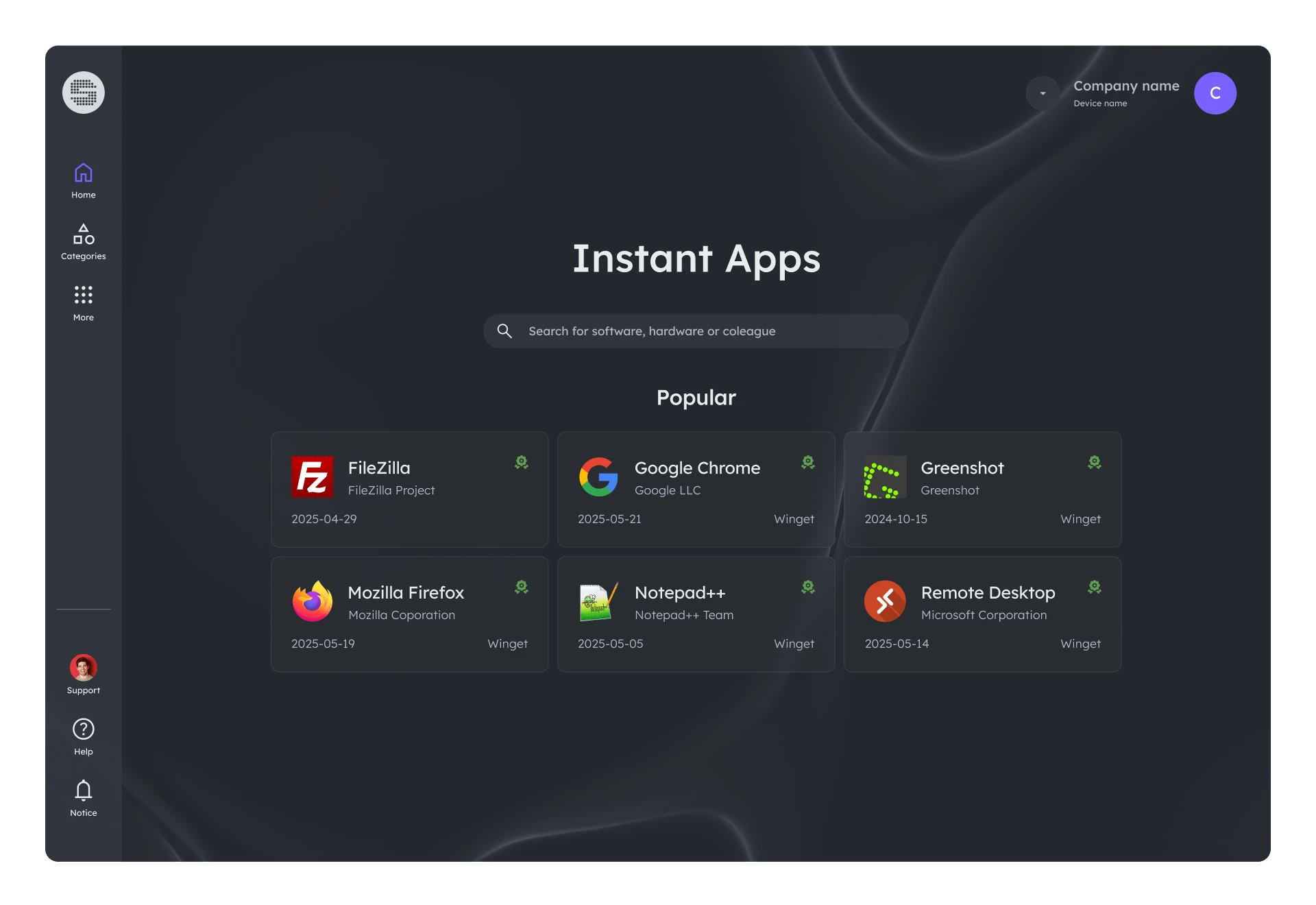Click the date 2025-04-29

coord(324,519)
